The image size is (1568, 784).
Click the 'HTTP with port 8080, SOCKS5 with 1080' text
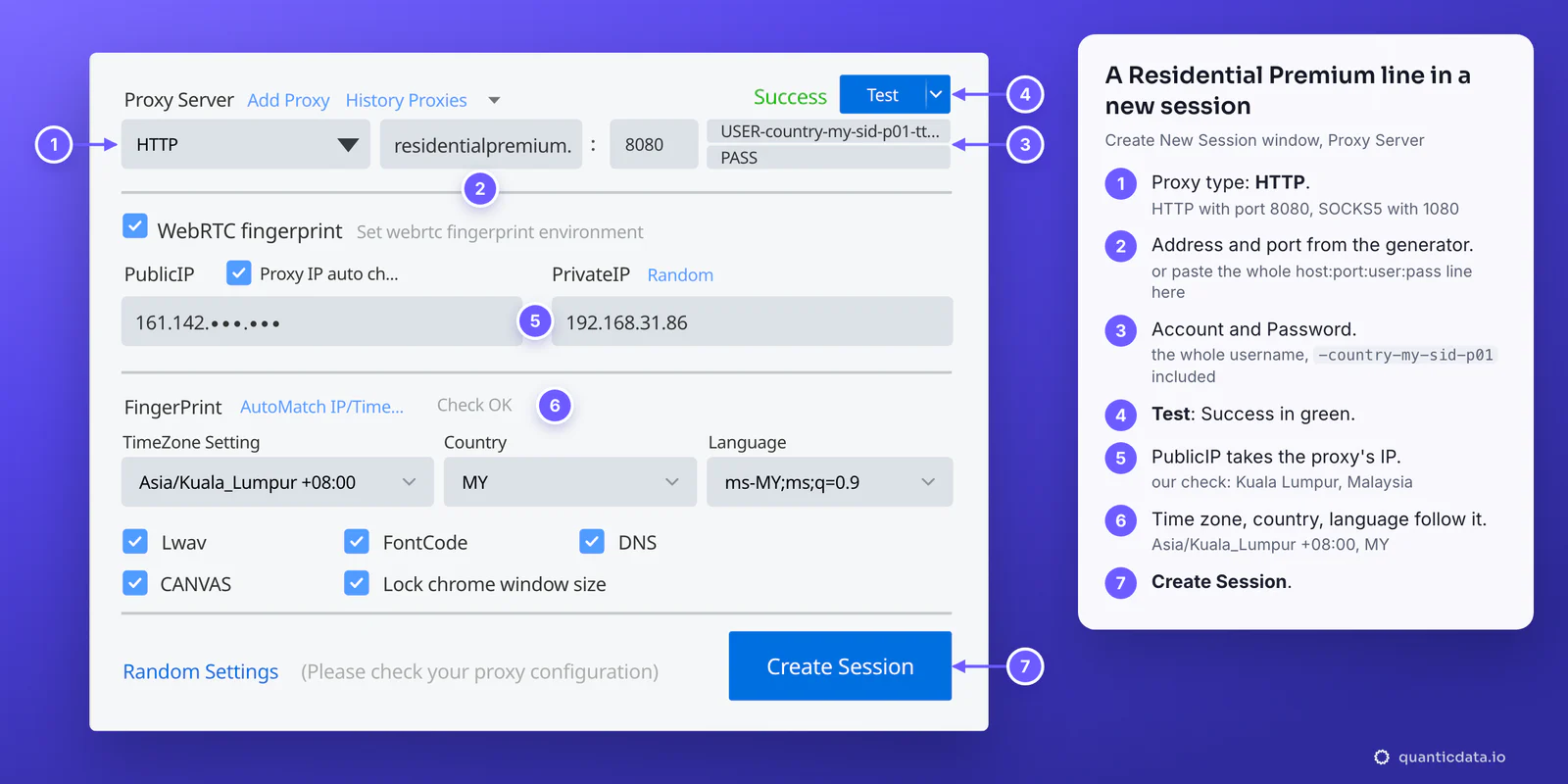pos(1304,209)
